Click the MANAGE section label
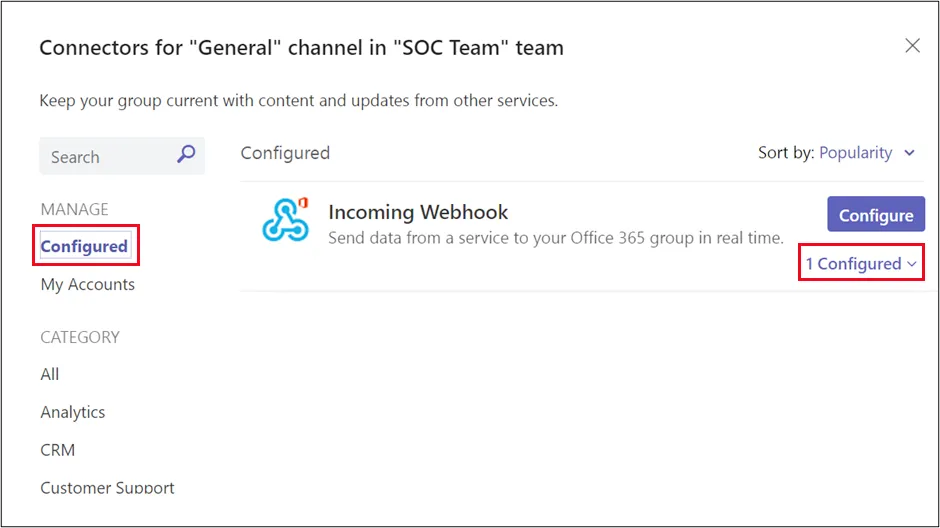The width and height of the screenshot is (940, 528). pos(74,209)
